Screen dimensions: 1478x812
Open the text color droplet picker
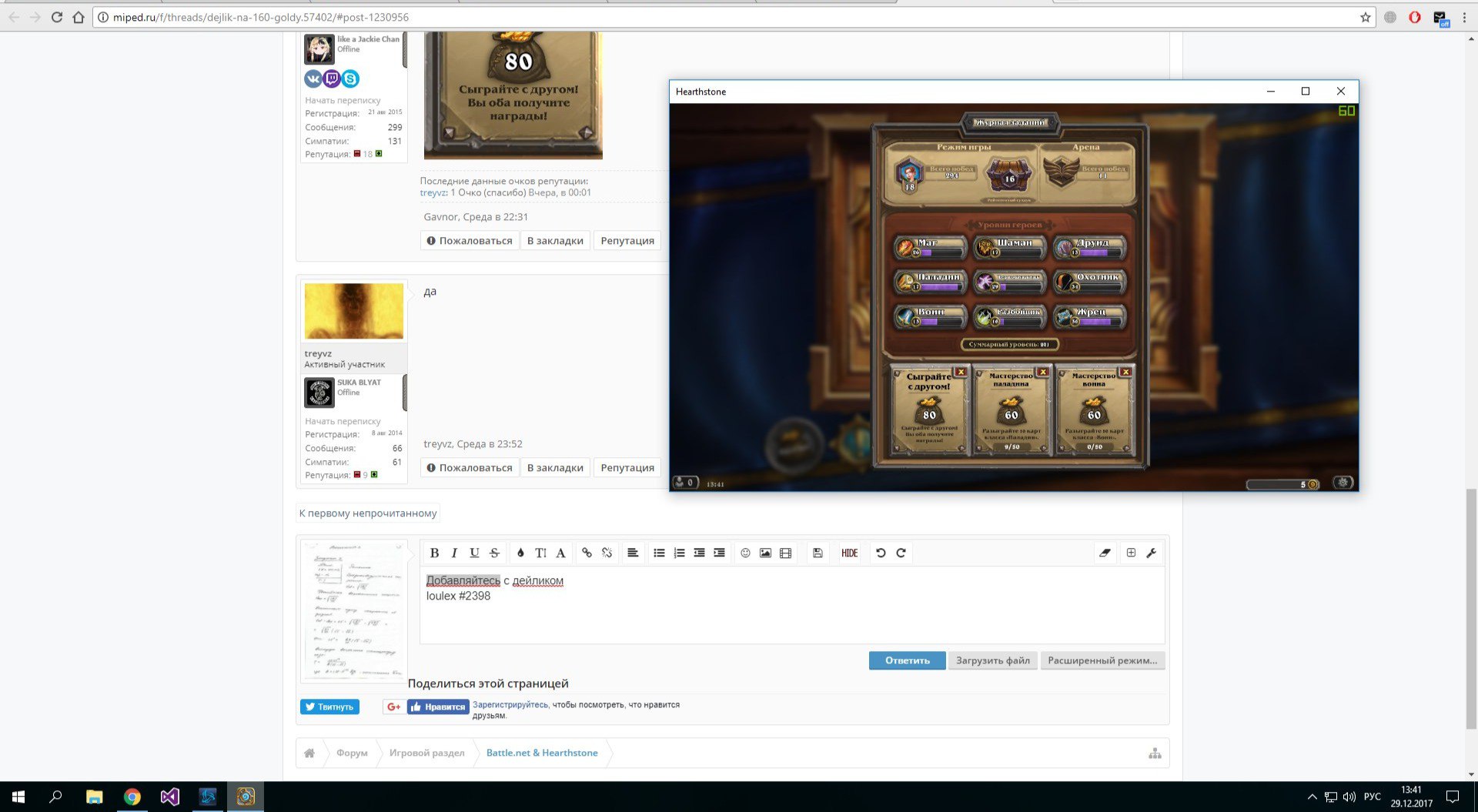pyautogui.click(x=520, y=553)
